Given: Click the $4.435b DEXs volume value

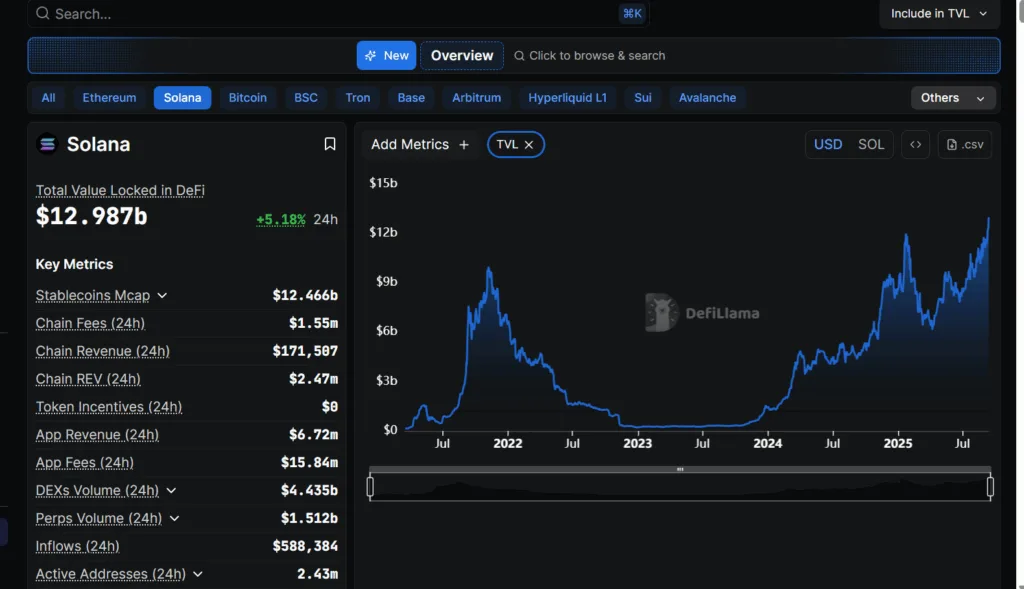Looking at the screenshot, I should [310, 490].
